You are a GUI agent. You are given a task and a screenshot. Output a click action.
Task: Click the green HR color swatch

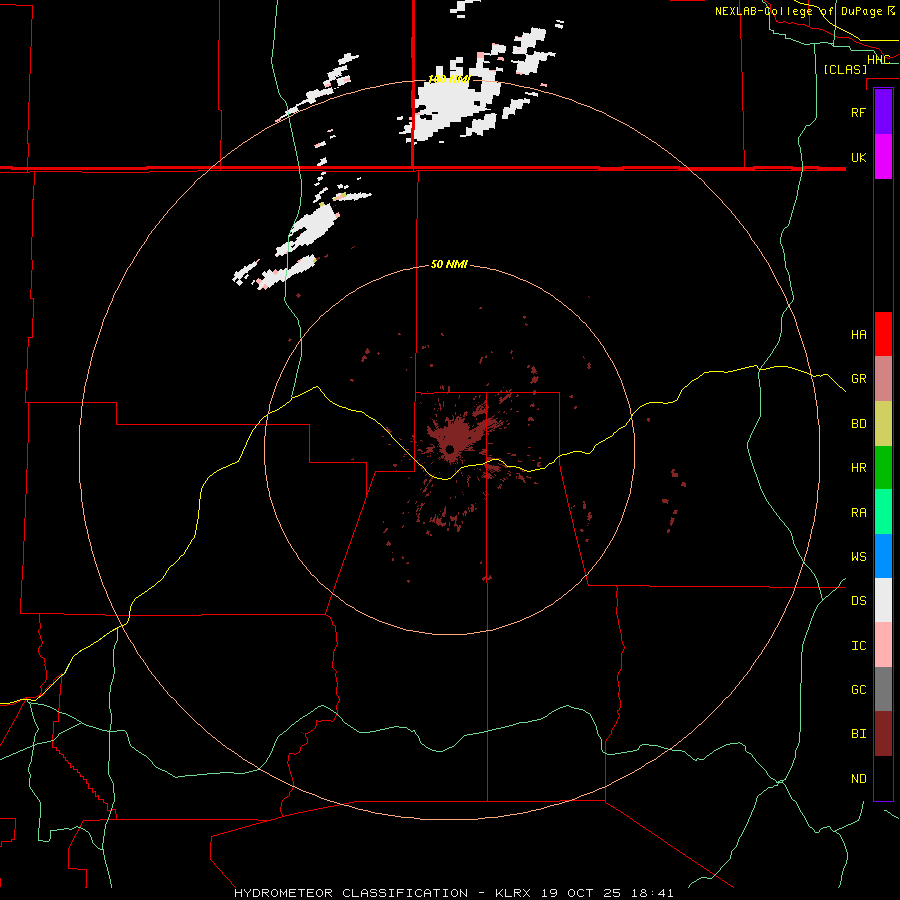883,468
